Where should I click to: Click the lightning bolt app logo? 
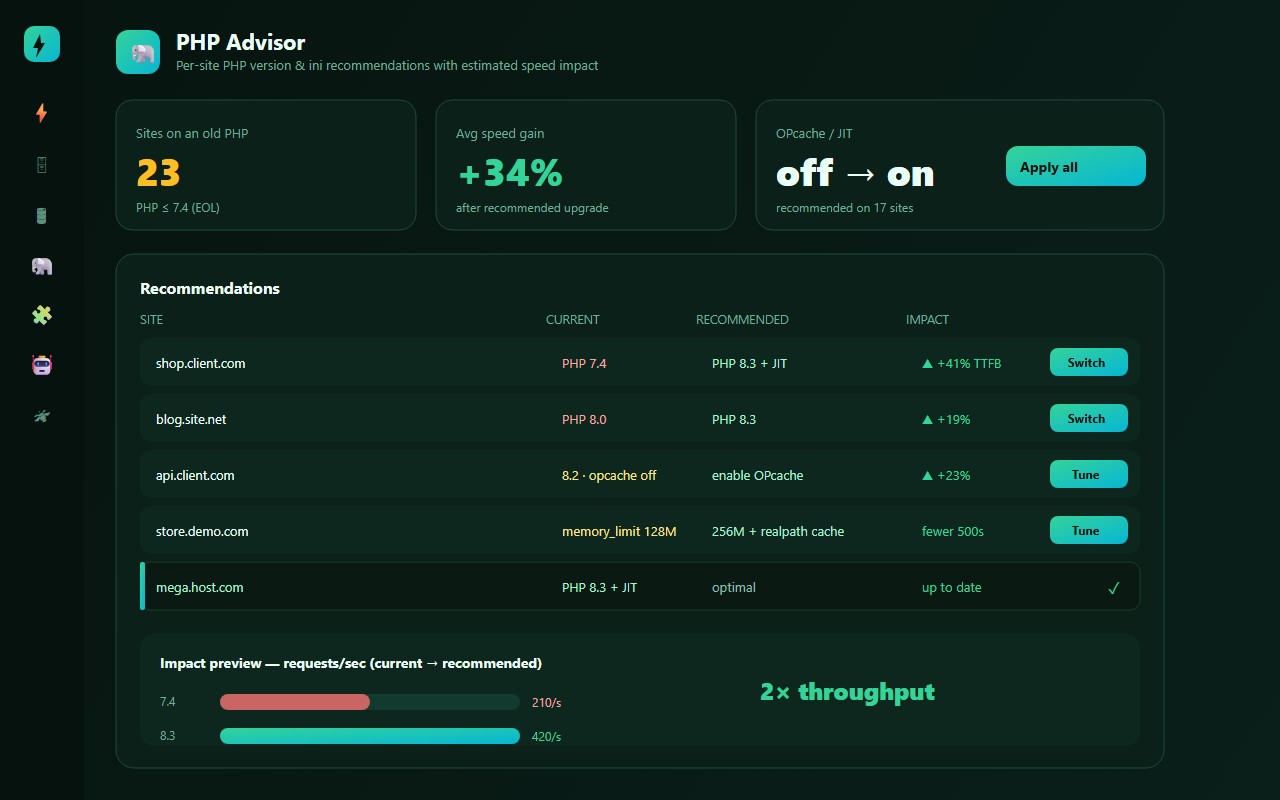point(42,44)
